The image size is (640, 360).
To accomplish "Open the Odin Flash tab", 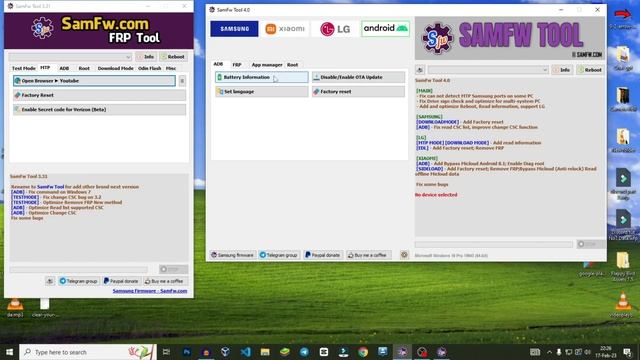I will point(149,68).
